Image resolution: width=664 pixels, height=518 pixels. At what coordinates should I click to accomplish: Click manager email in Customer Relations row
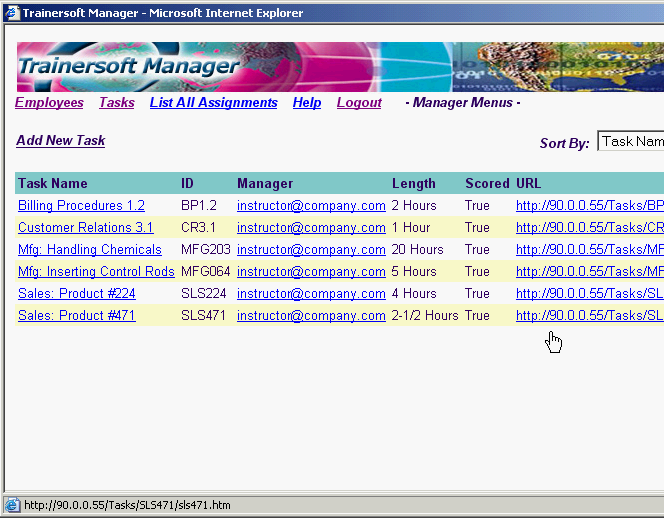coord(311,227)
